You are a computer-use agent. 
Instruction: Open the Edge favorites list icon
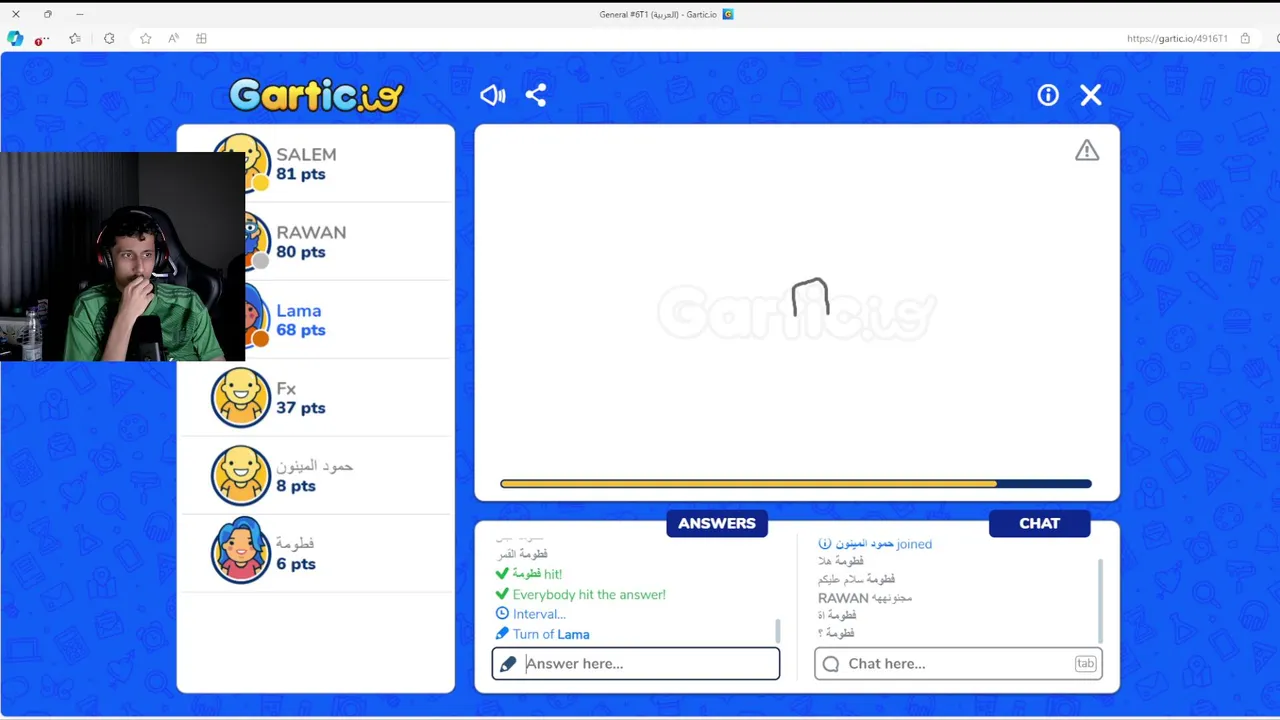pyautogui.click(x=75, y=38)
